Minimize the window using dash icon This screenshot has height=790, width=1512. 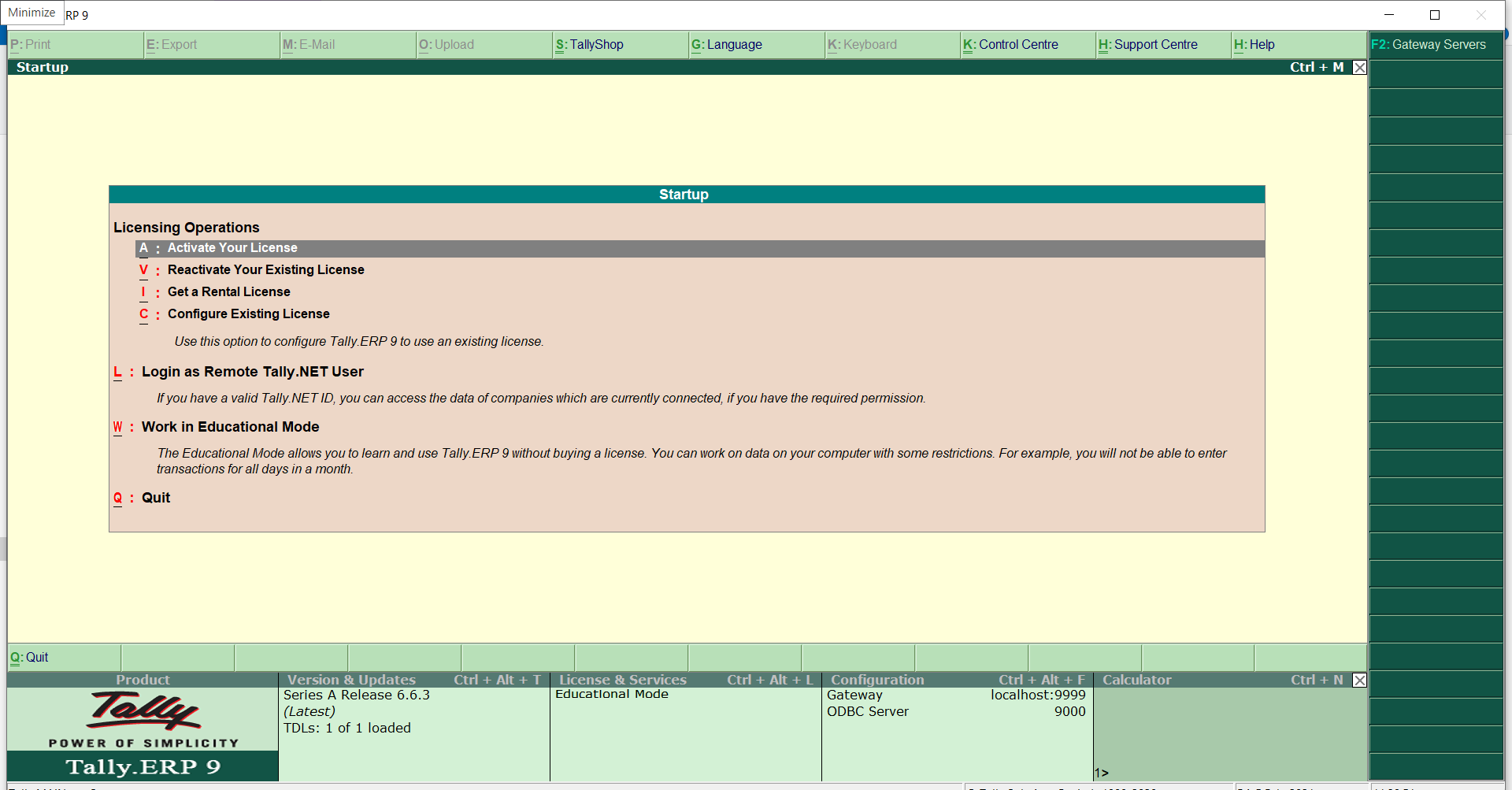pyautogui.click(x=1389, y=15)
